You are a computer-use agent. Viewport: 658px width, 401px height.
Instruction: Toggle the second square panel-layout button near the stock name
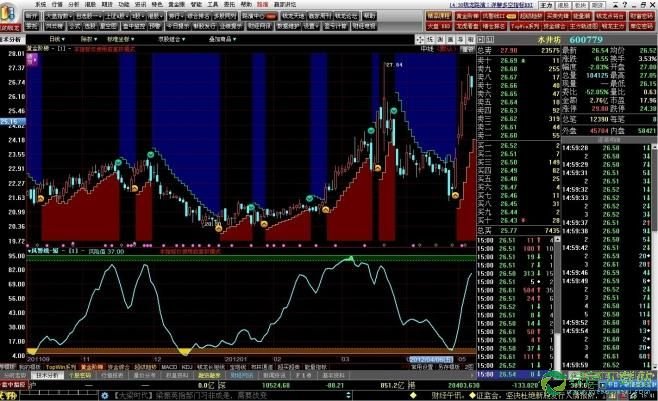click(490, 39)
